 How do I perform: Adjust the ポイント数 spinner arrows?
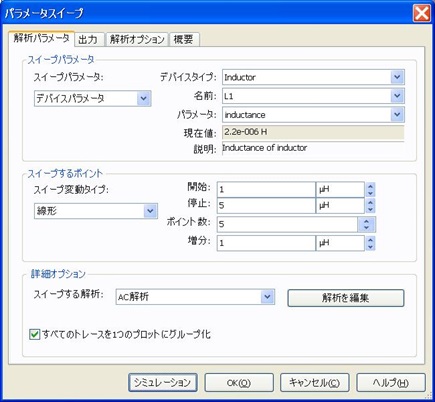click(366, 224)
